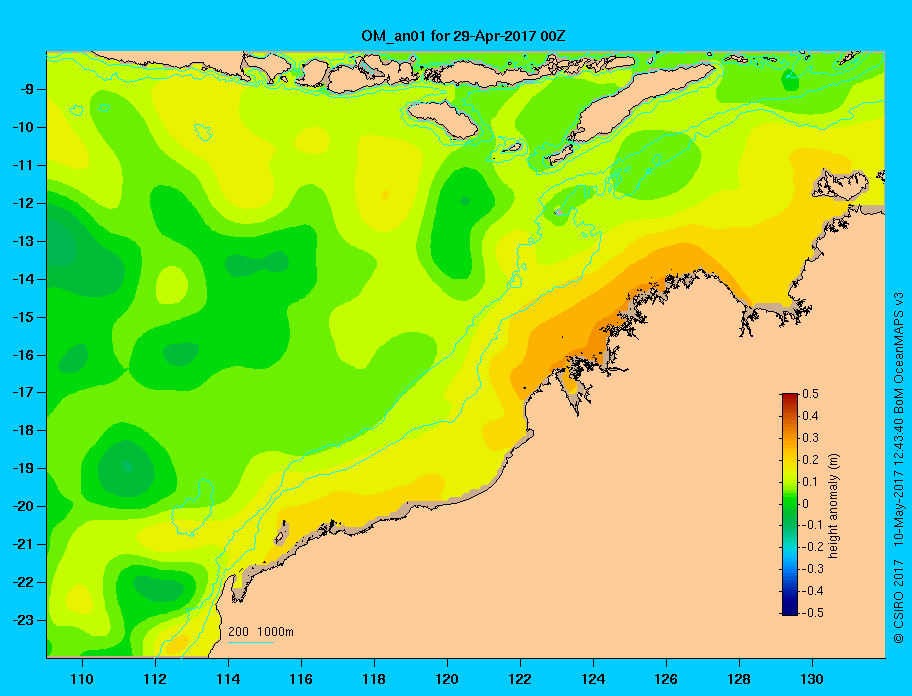Viewport: 912px width, 696px height.
Task: Click latitude label '-20'
Action: [22, 506]
